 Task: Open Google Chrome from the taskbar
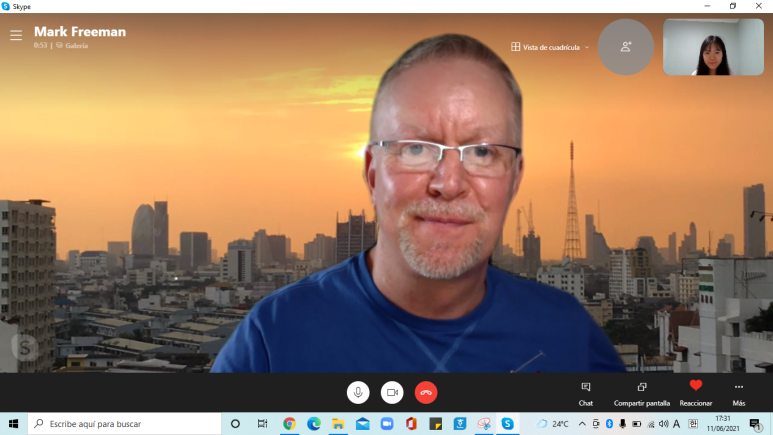pos(289,424)
